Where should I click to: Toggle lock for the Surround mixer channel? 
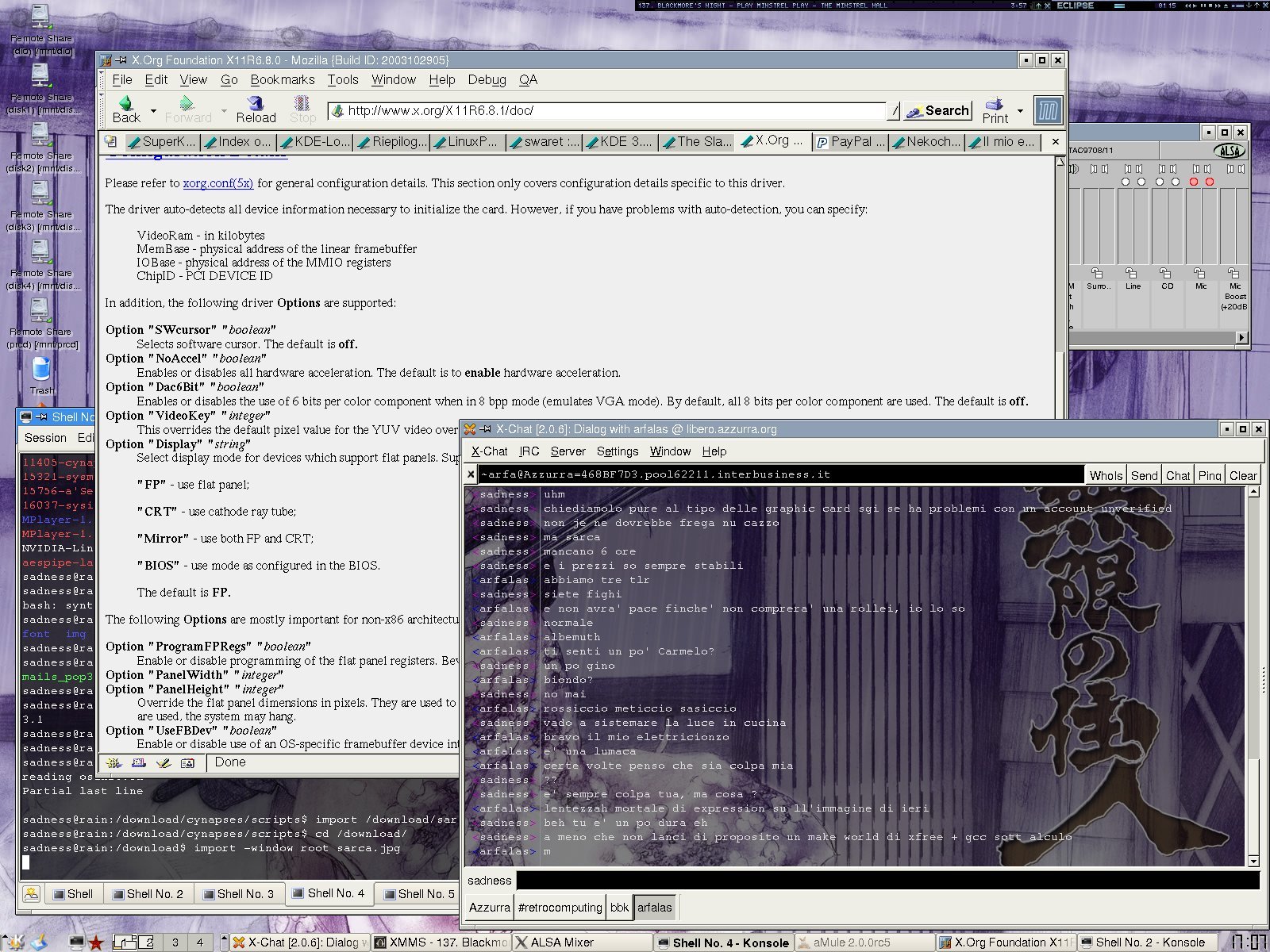[x=1097, y=273]
